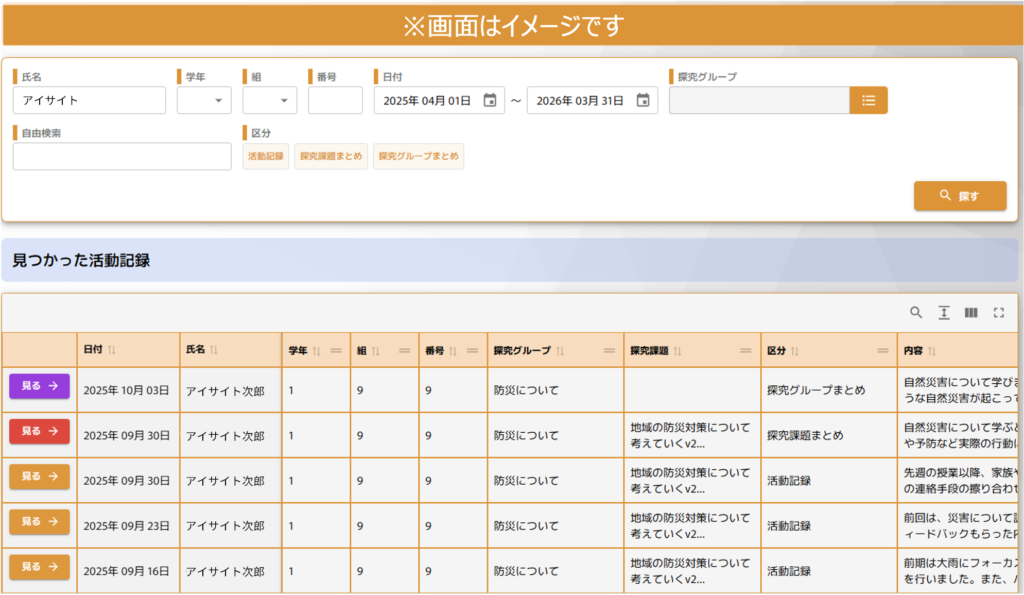This screenshot has height=595, width=1024.
Task: Toggle full screen table view
Action: pyautogui.click(x=998, y=313)
